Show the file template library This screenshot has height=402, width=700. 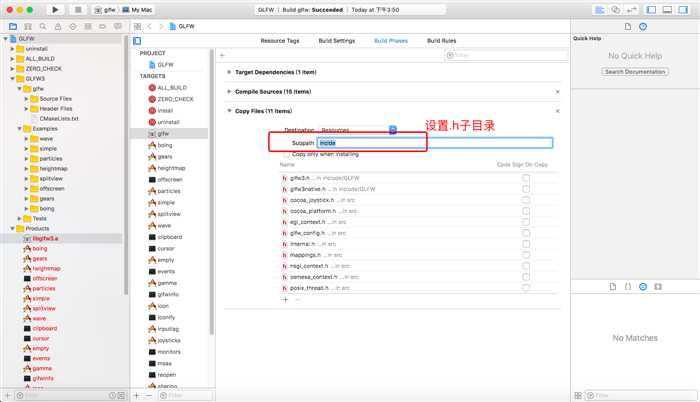612,287
